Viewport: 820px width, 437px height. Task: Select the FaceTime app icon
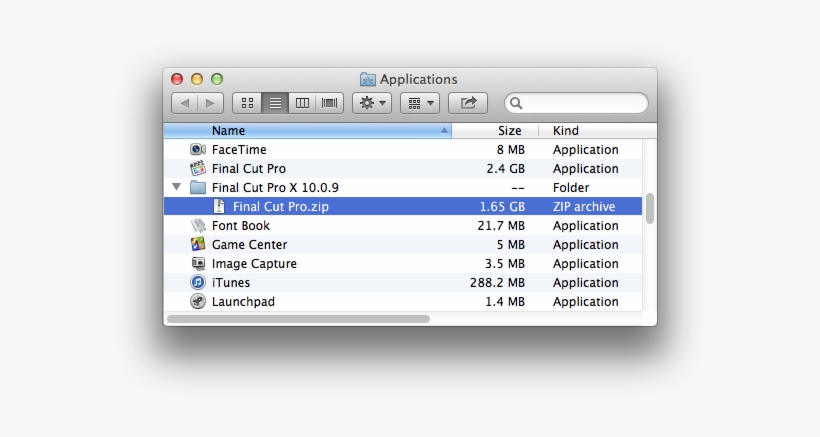click(x=198, y=150)
